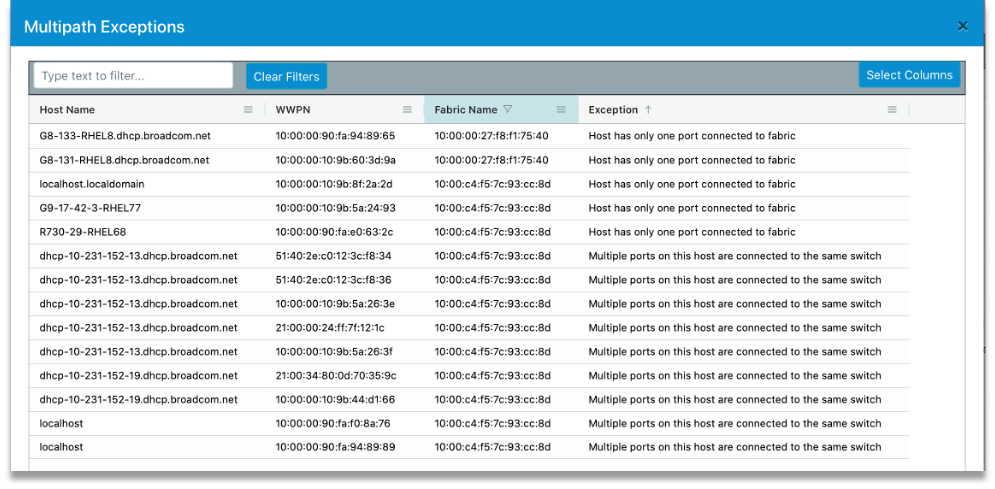Click WWPN 10:00:00:10:9b:44:d1:66
Screen dimensions: 995x489
(x=335, y=400)
